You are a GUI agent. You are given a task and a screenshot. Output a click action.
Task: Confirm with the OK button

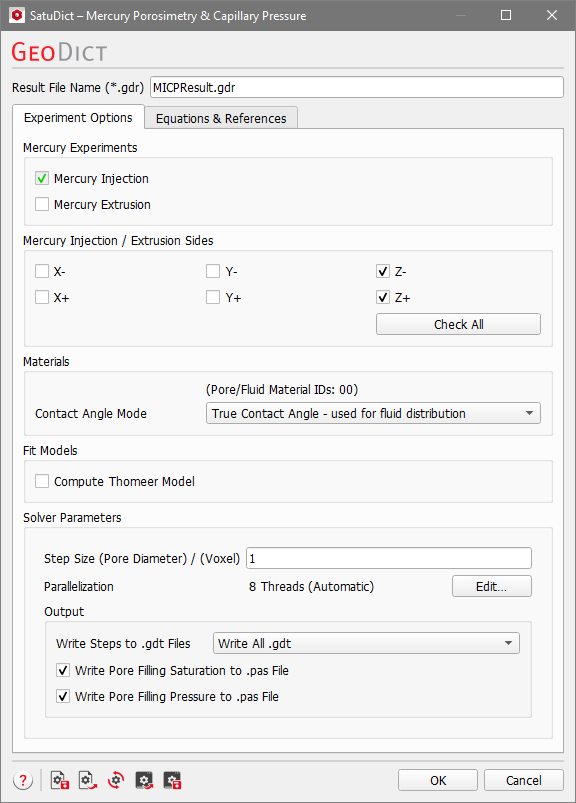pyautogui.click(x=438, y=780)
